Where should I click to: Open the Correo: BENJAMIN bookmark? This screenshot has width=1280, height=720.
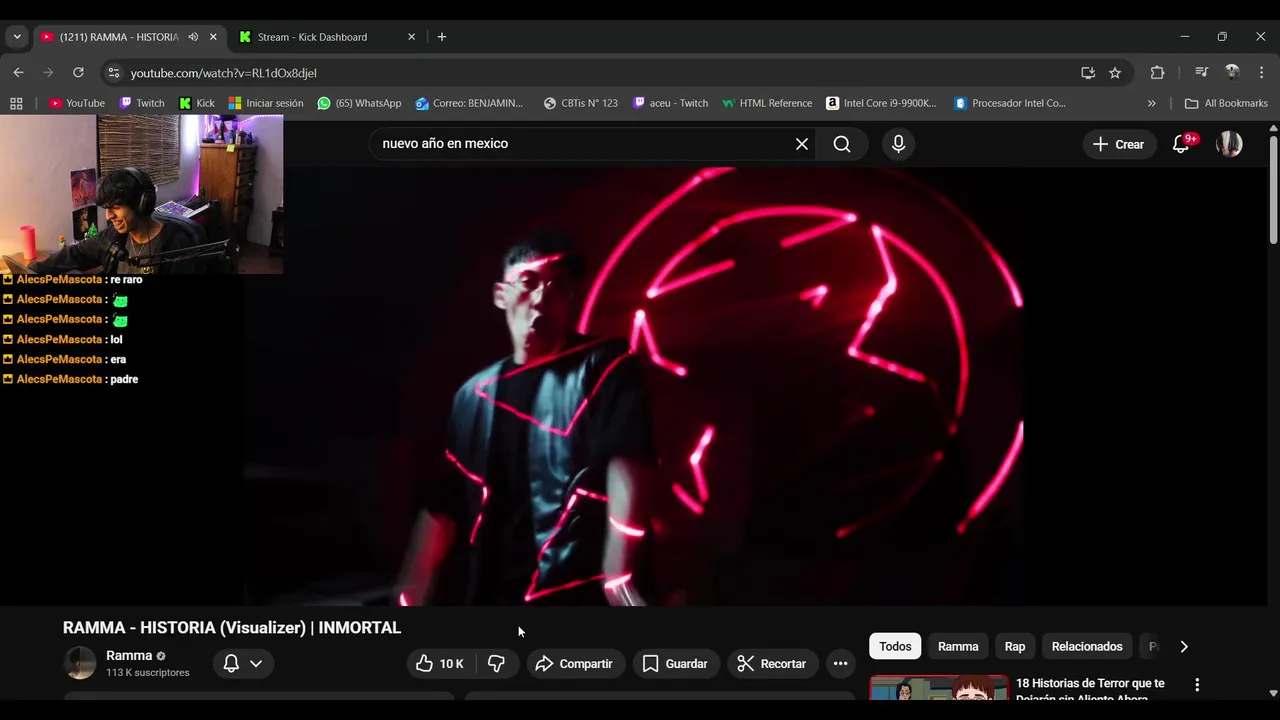pos(470,103)
